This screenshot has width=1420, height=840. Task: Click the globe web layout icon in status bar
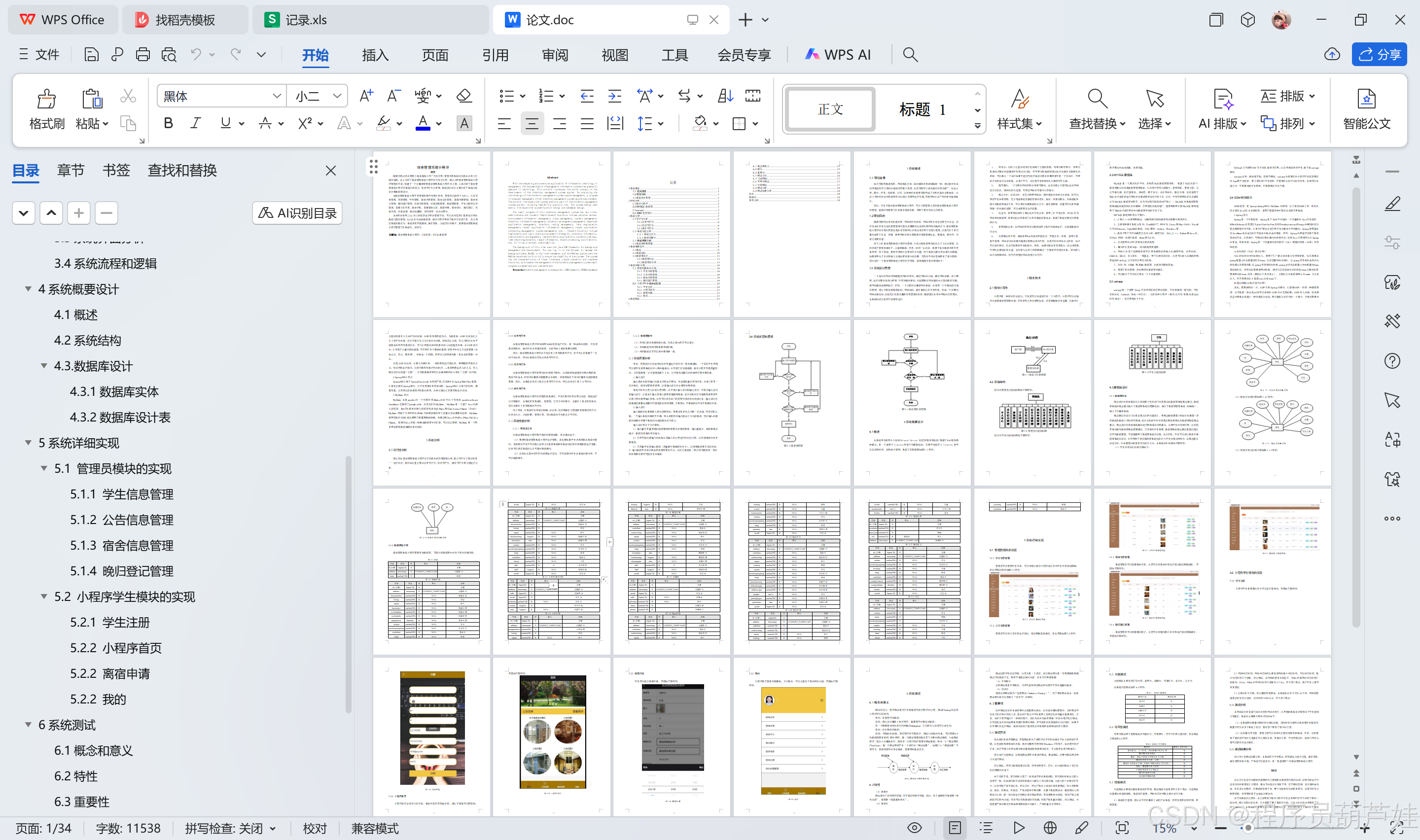pos(1050,828)
